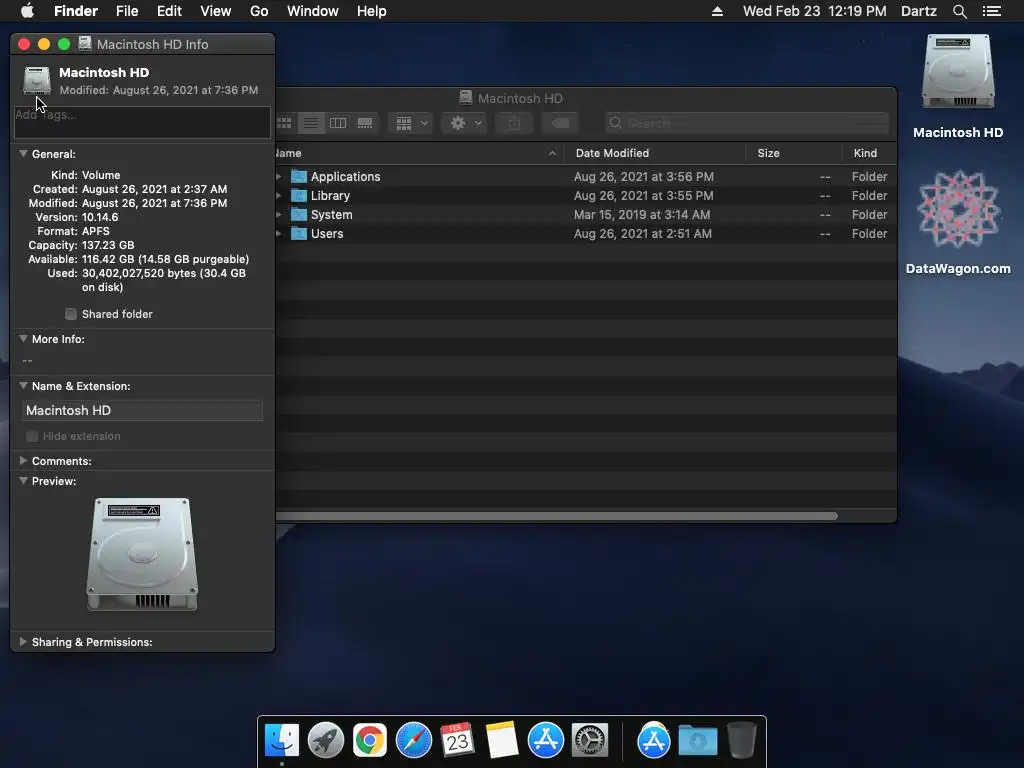Switch Finder window to gallery view

pos(364,123)
